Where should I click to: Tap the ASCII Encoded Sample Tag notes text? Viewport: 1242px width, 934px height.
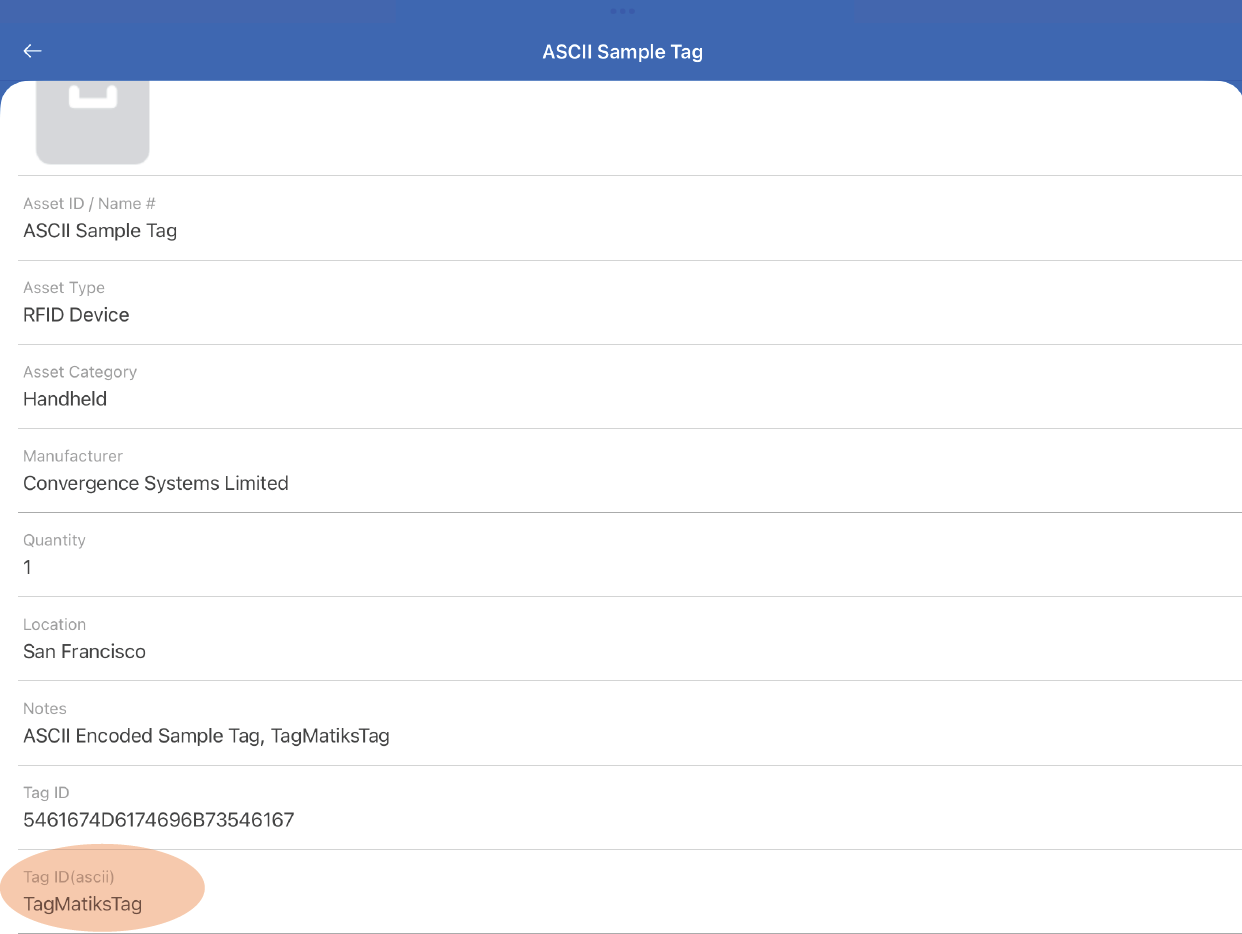pyautogui.click(x=206, y=736)
